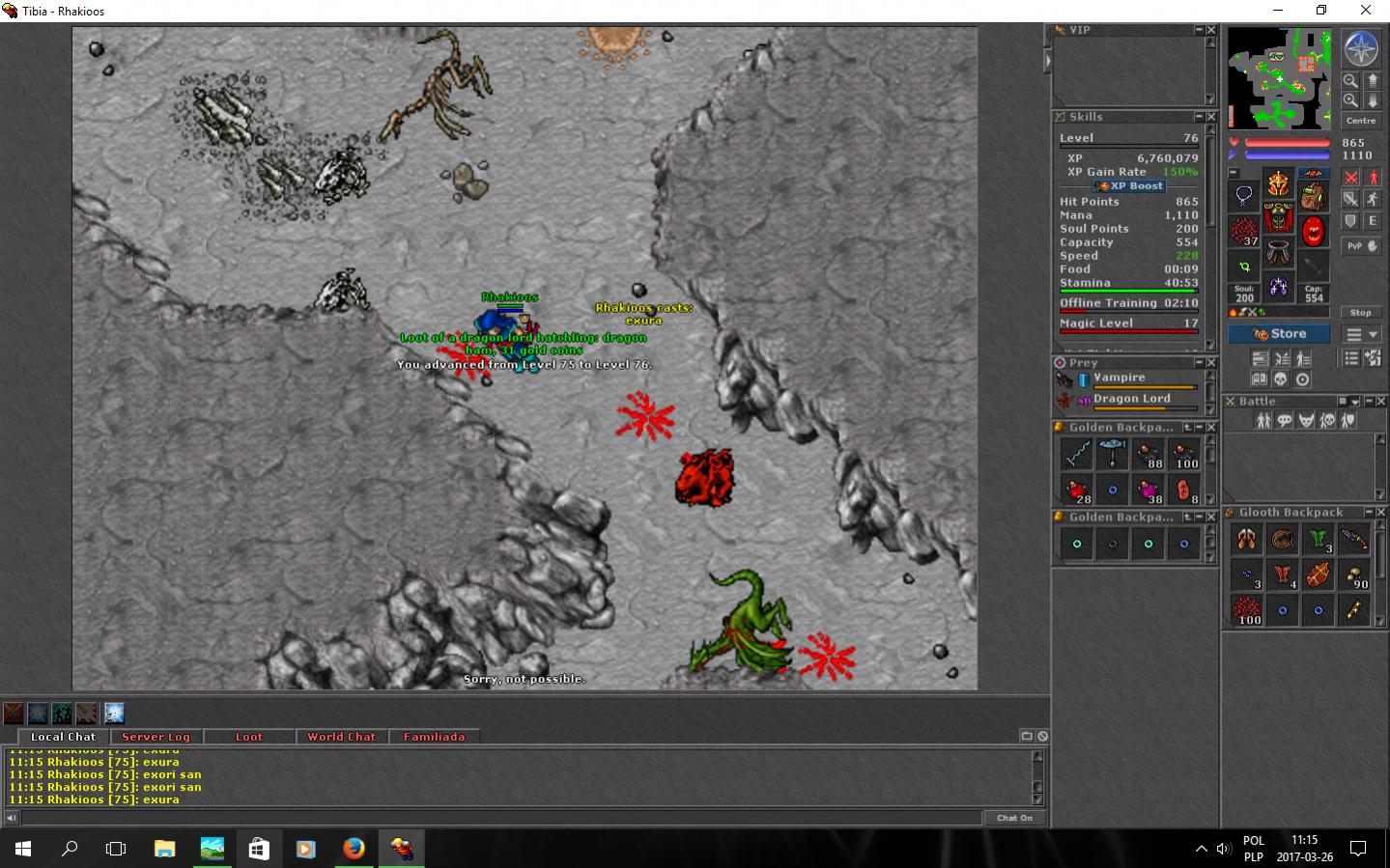Screen dimensions: 1390x868
Task: Open the equipped backpack slot
Action: click(1314, 197)
